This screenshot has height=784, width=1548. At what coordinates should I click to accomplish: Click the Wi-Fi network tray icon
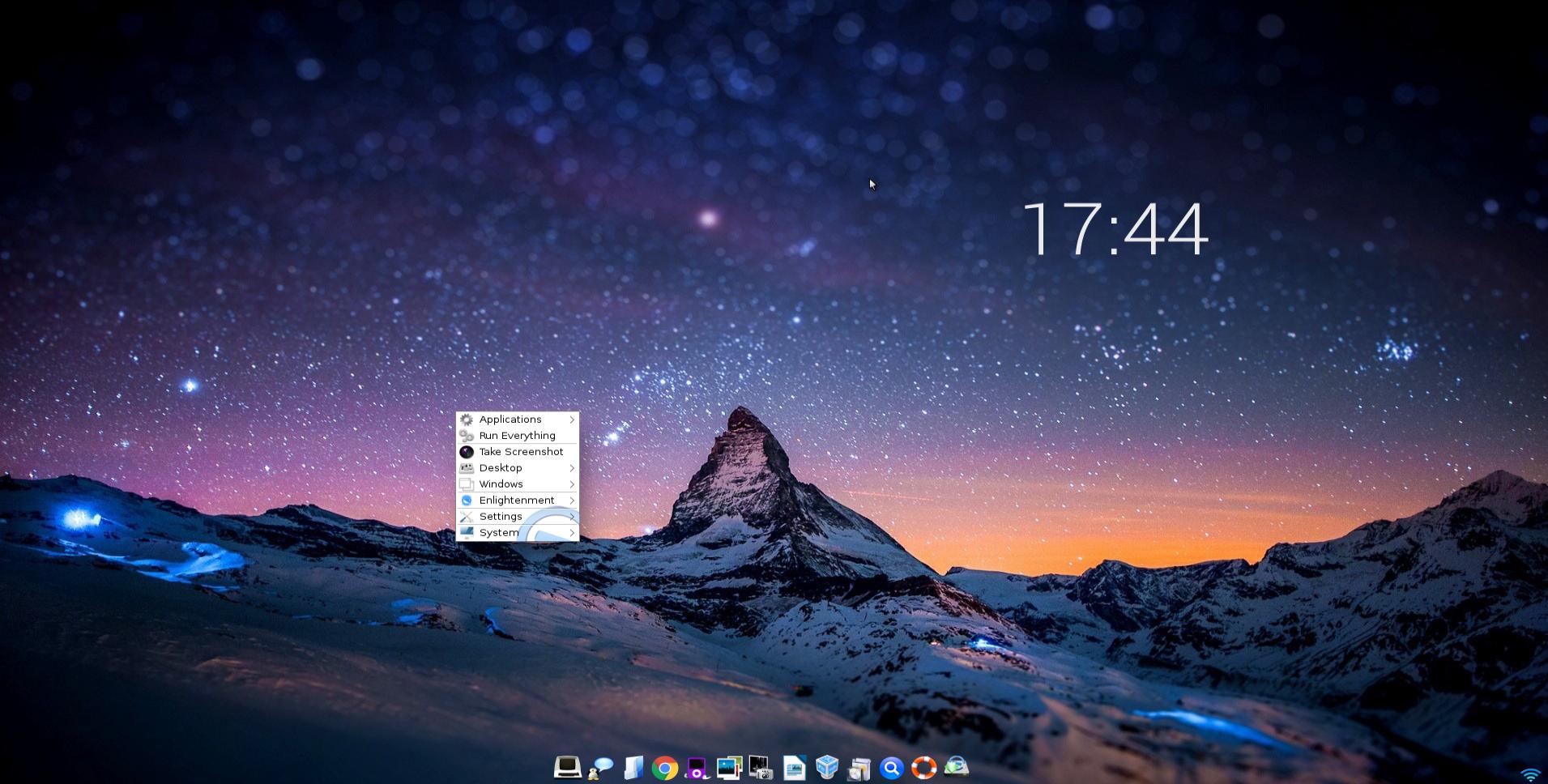pos(1530,775)
